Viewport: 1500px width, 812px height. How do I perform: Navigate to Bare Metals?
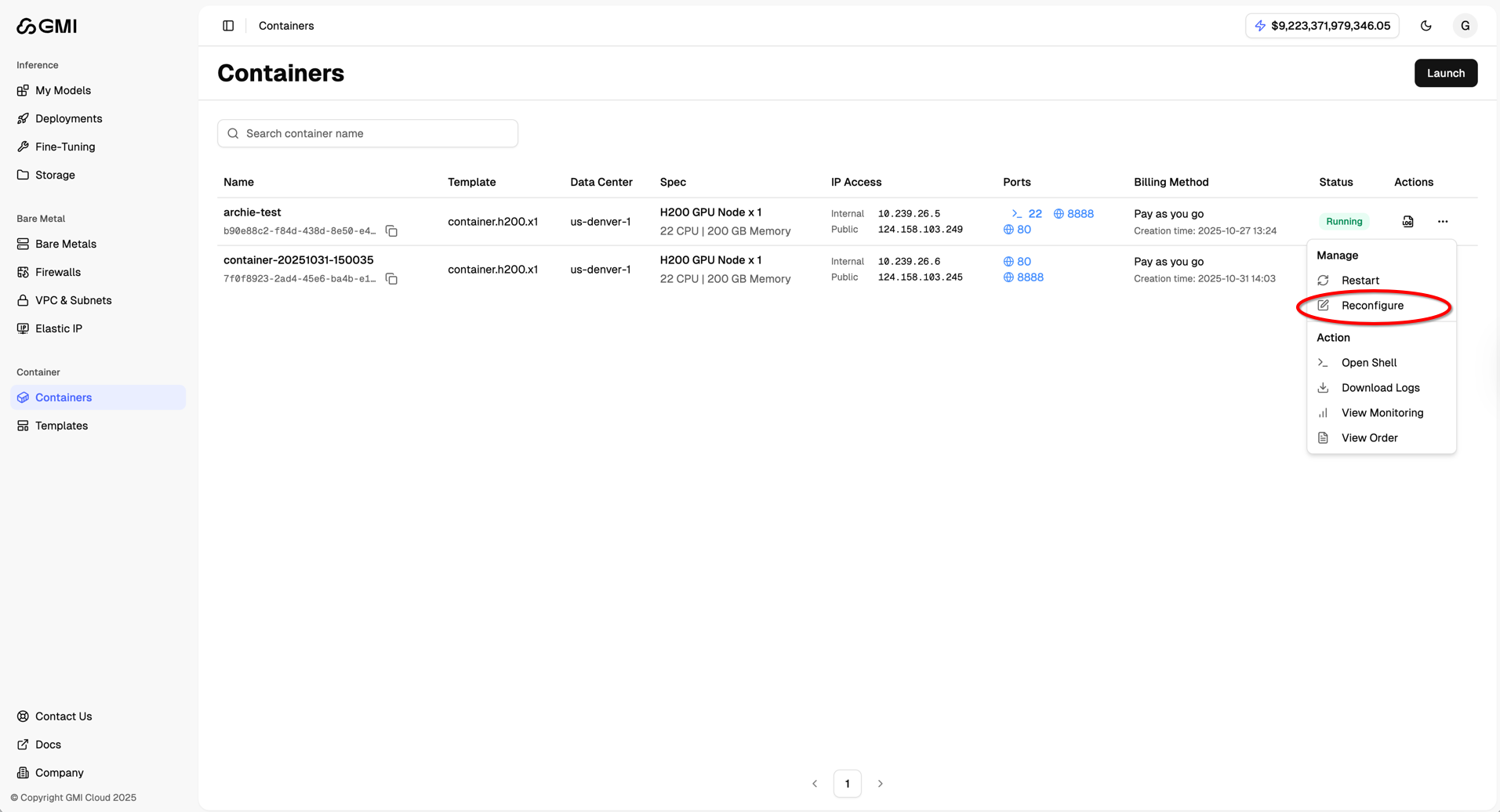click(x=98, y=244)
